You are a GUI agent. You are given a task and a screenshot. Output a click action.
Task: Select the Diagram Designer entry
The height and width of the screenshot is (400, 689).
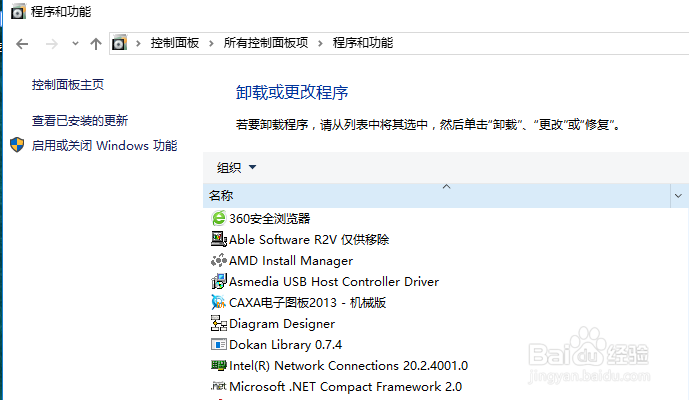point(282,324)
